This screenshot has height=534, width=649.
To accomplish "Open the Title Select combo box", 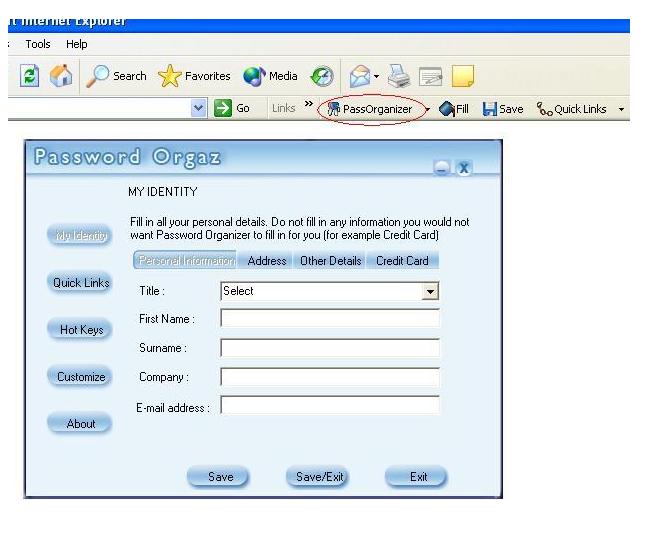I will (330, 291).
